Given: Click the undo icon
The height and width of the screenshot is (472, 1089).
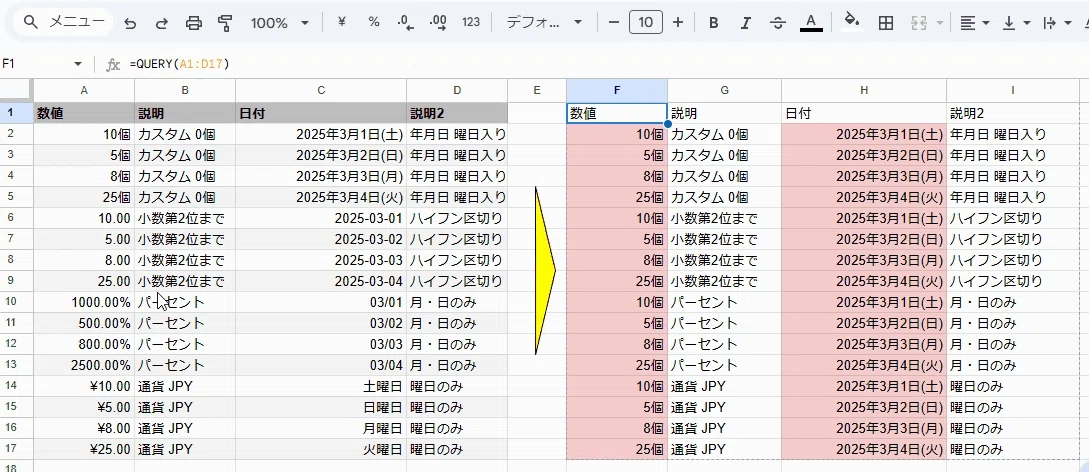Looking at the screenshot, I should [x=130, y=23].
